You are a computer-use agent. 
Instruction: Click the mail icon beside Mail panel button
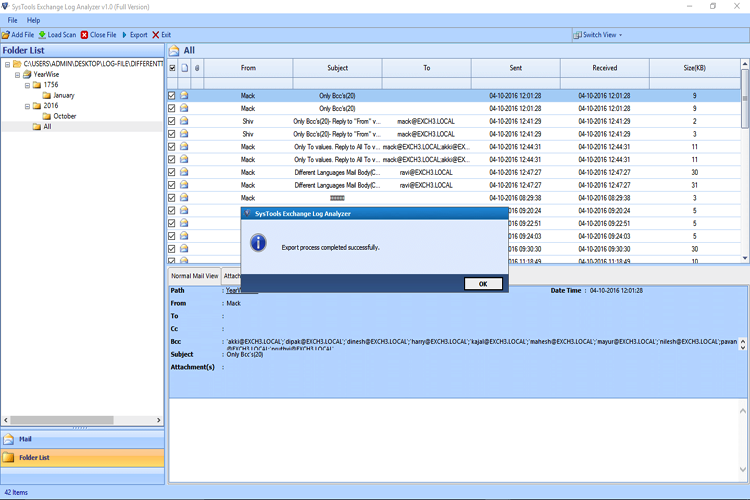9,439
